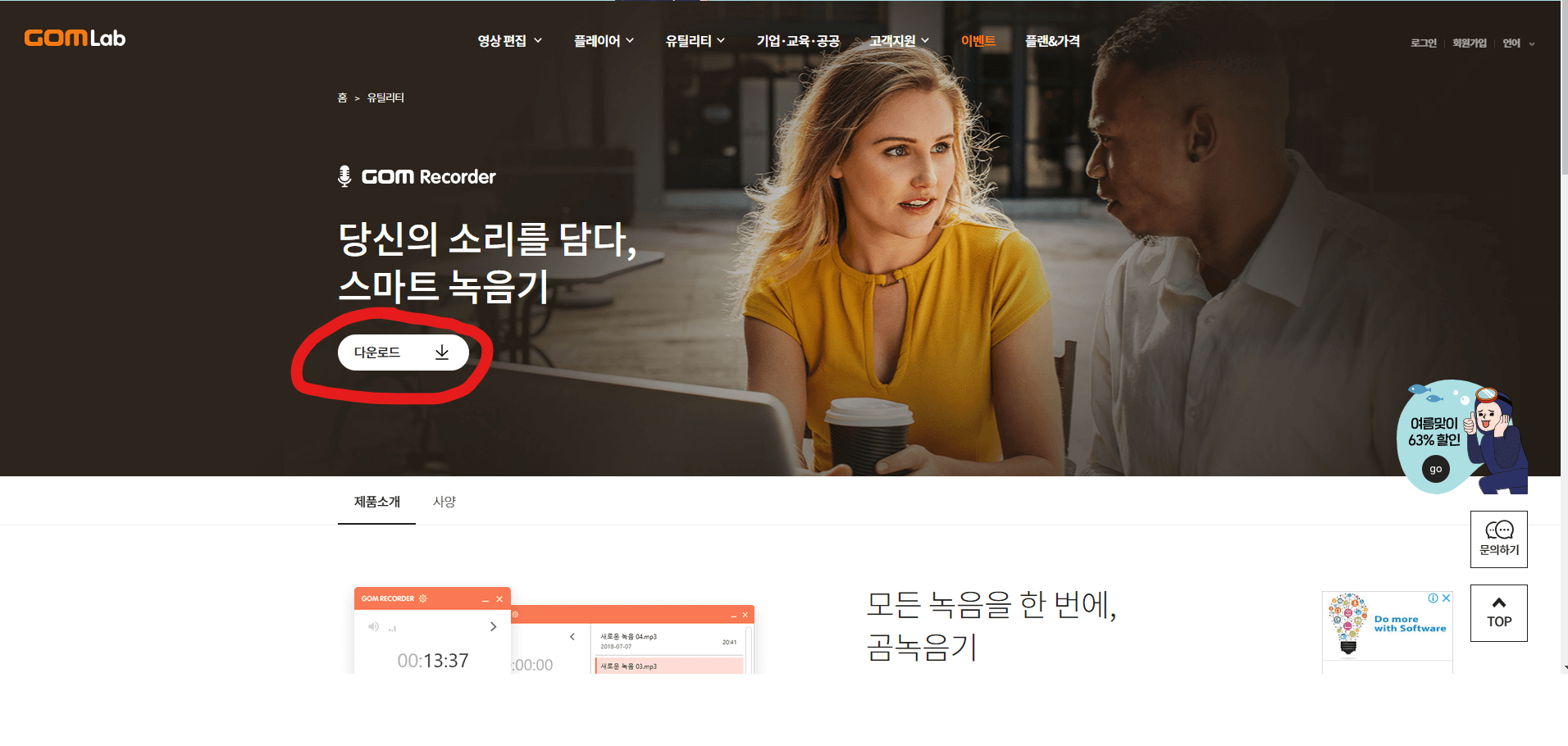Click the recorder preview right arrow
Image resolution: width=1568 pixels, height=746 pixels.
(493, 626)
